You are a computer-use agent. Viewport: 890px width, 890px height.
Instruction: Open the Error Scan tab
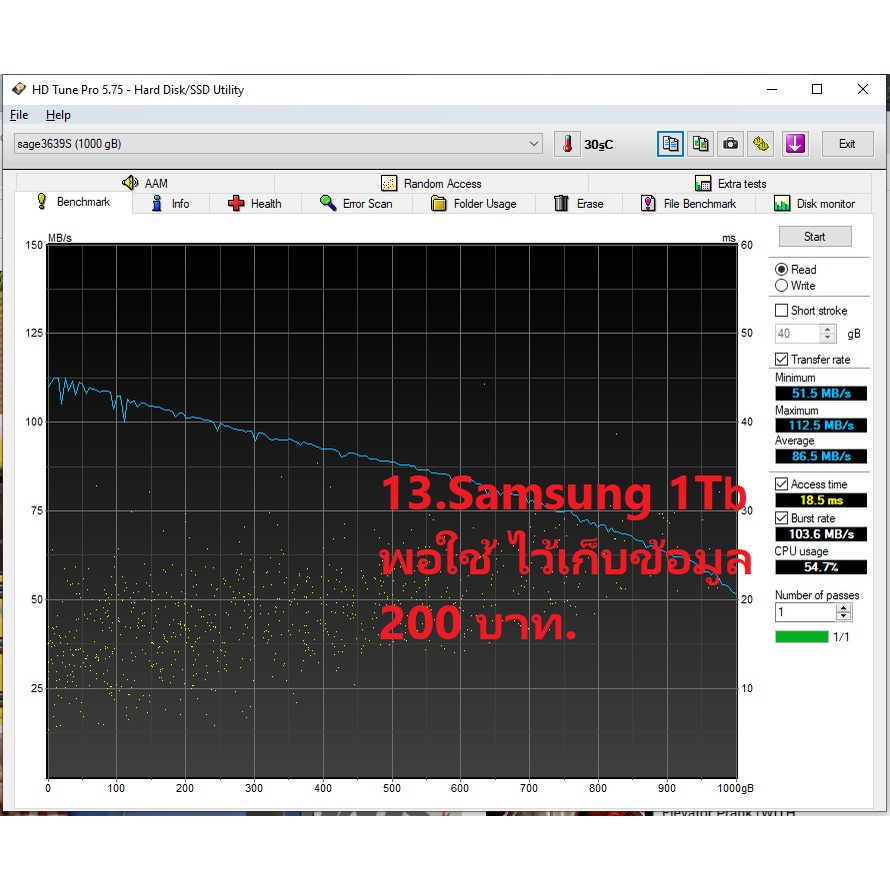356,204
